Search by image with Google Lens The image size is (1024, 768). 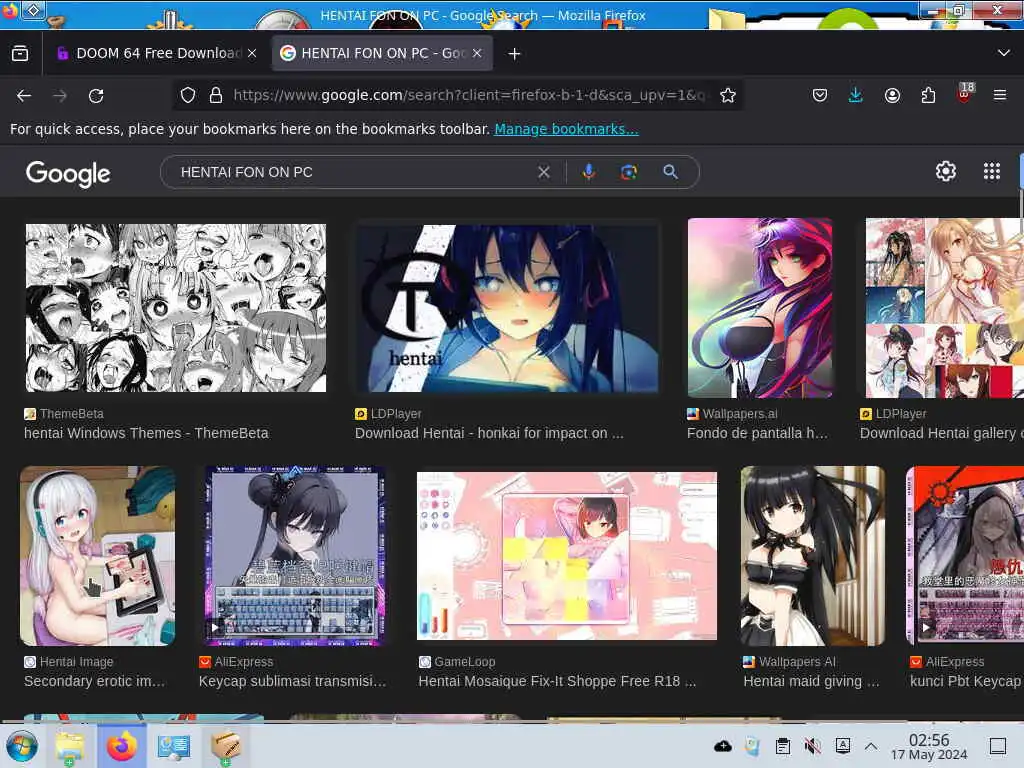click(628, 172)
